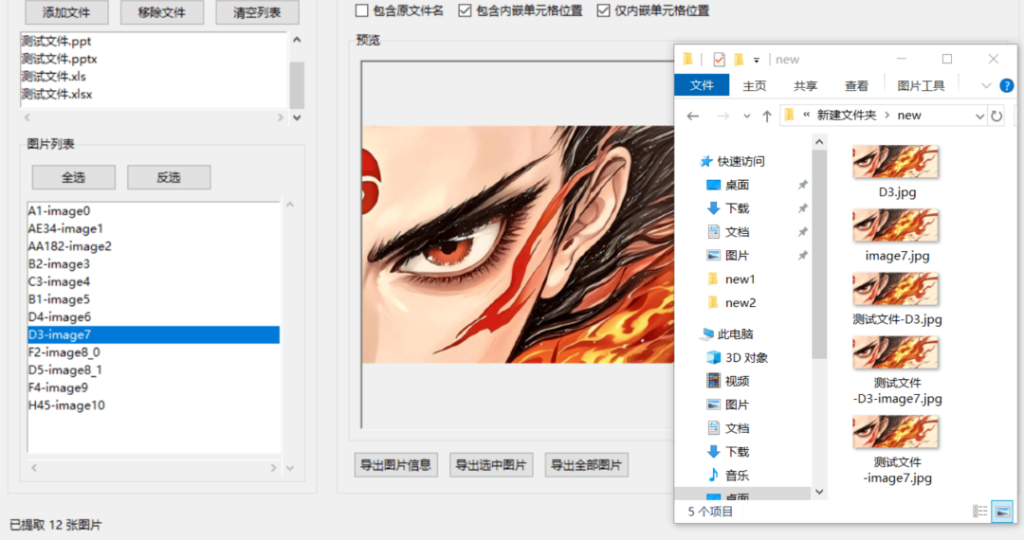Click properties icon in quick access toolbar

point(719,59)
